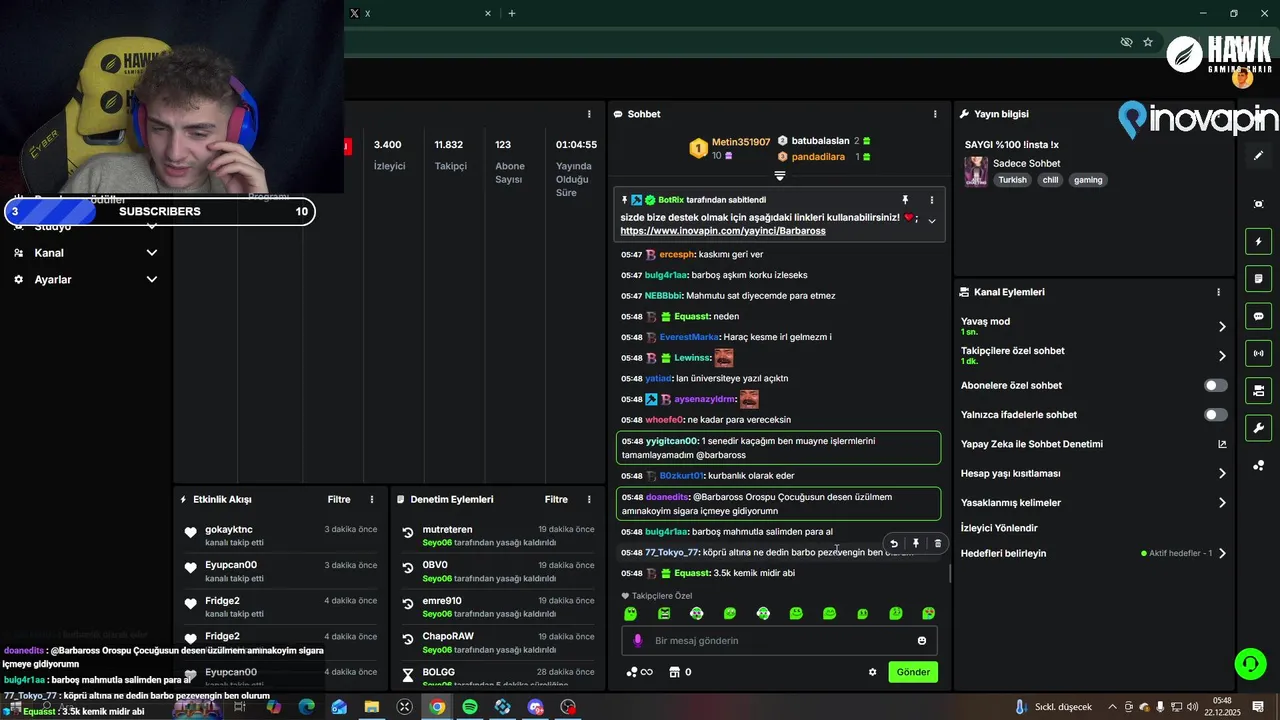
Task: Open Kanal Eylemleri three-dot menu
Action: 1218,292
